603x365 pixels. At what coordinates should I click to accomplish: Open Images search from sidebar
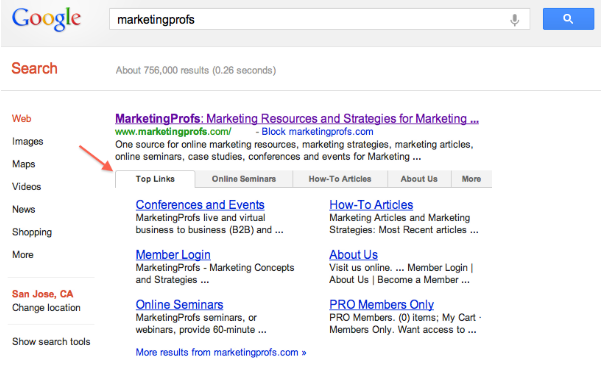tap(28, 142)
